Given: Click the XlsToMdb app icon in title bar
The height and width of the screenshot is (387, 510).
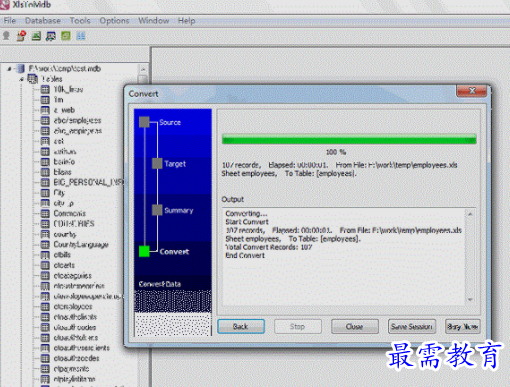Looking at the screenshot, I should coord(5,5).
